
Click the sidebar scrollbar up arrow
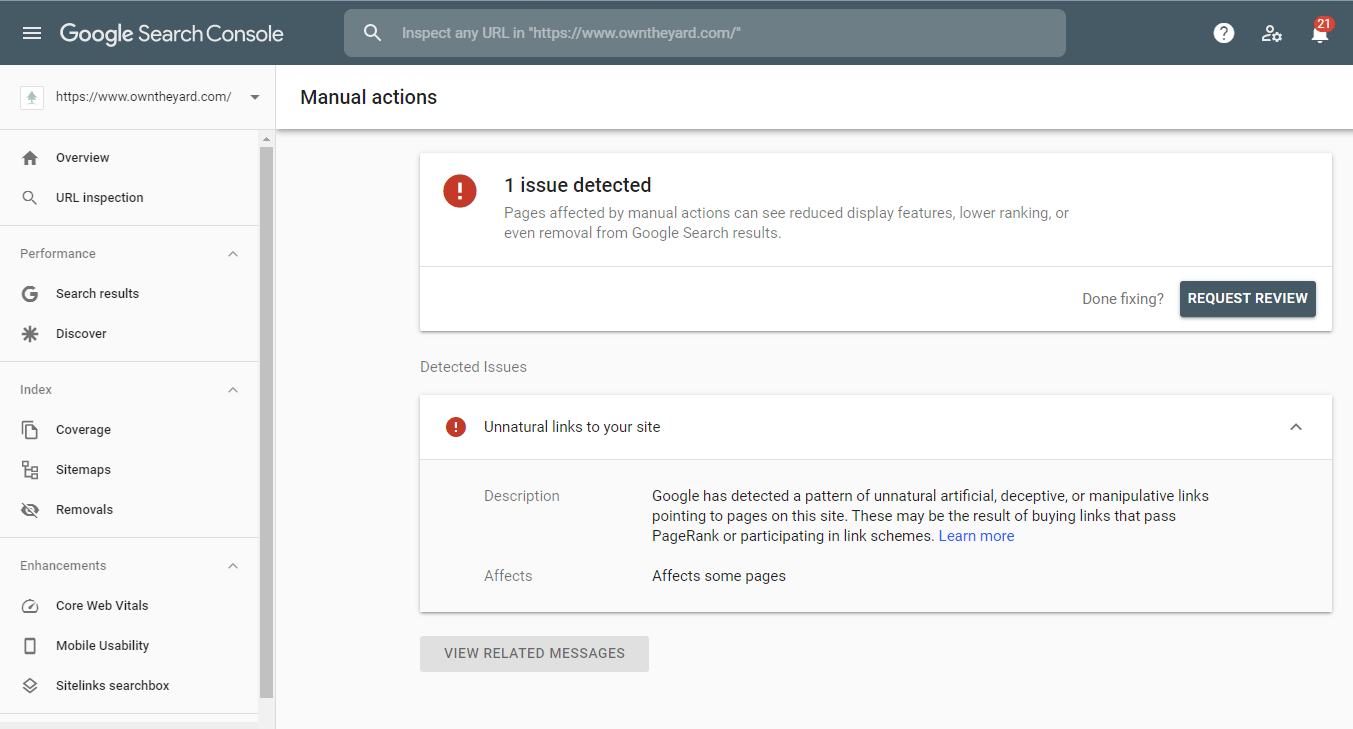266,138
